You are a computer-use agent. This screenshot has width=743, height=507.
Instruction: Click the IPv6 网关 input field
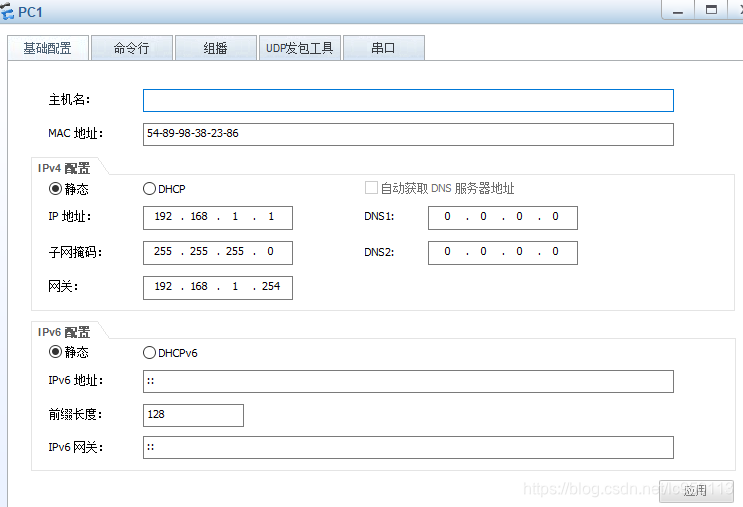(408, 447)
